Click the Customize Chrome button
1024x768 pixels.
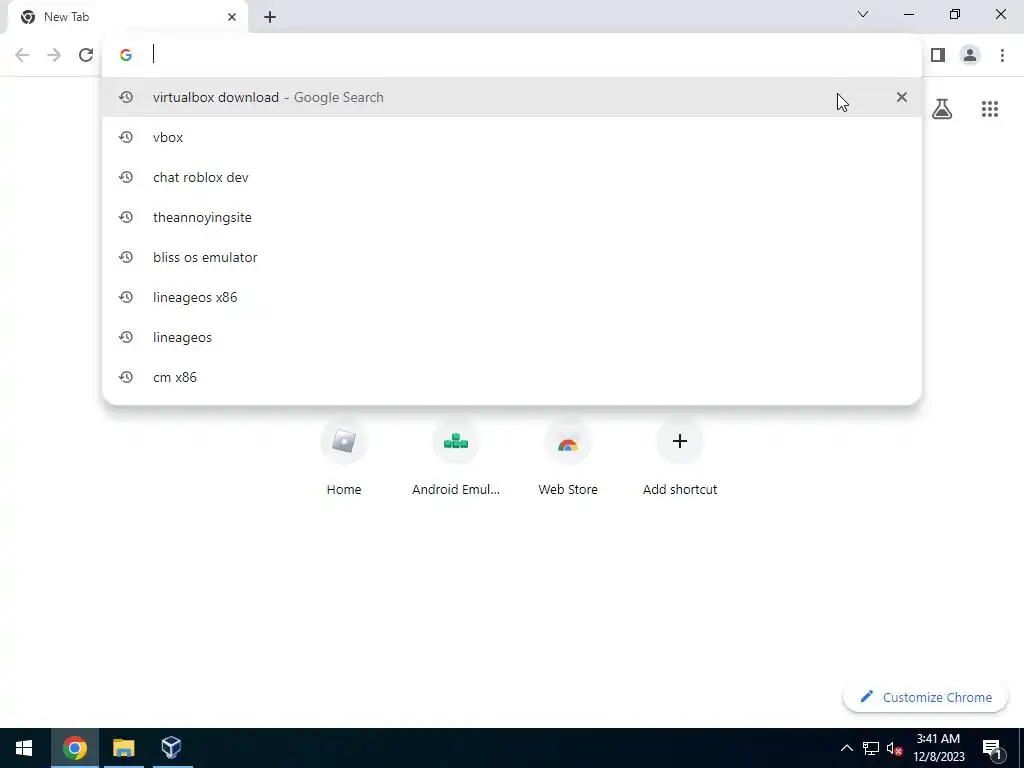pos(925,697)
